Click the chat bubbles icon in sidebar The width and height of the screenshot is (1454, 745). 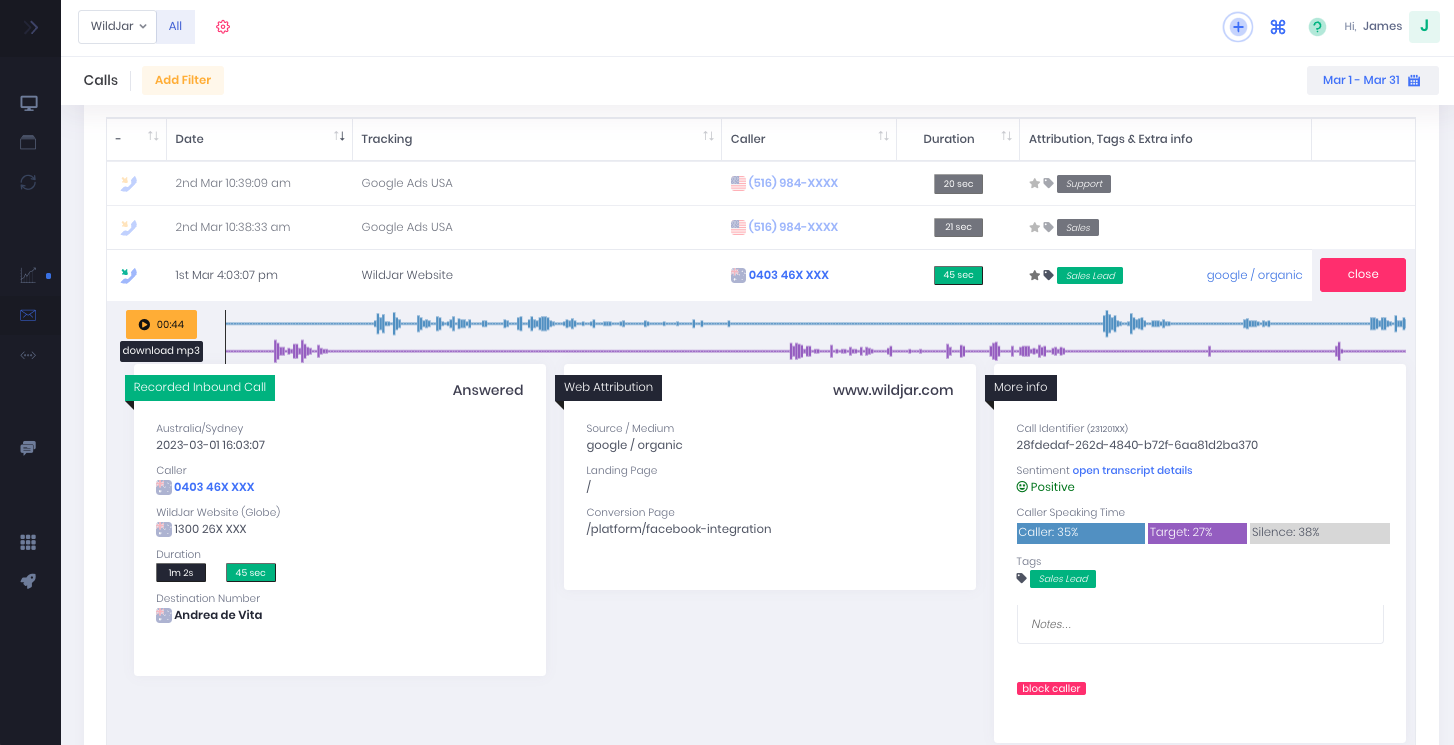pos(29,447)
